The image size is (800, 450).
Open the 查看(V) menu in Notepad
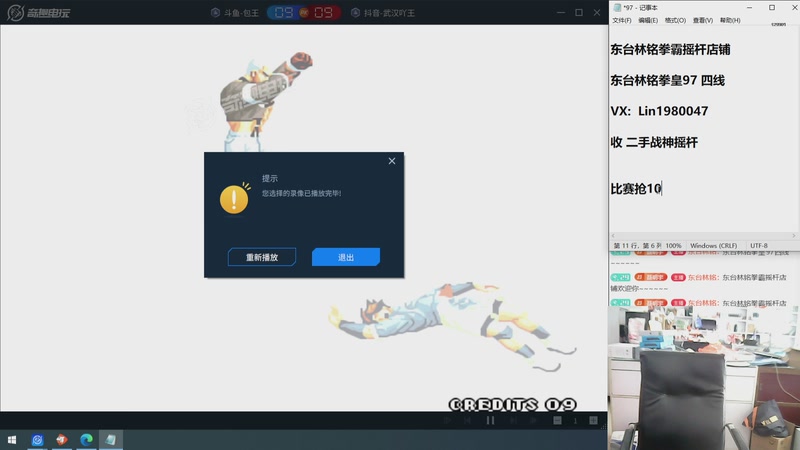pos(703,20)
